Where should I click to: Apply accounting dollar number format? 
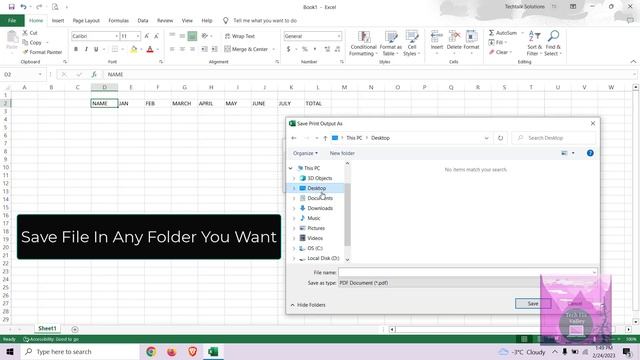point(289,49)
